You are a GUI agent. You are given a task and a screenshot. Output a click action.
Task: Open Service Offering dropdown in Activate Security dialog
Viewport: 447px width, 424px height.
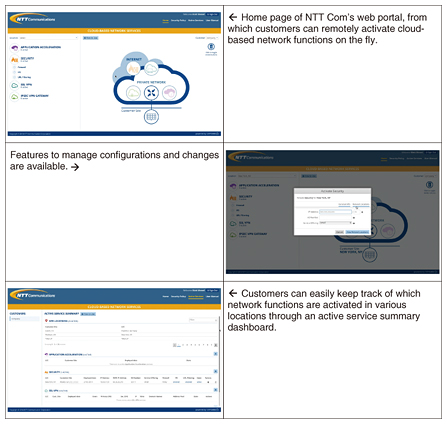point(335,223)
